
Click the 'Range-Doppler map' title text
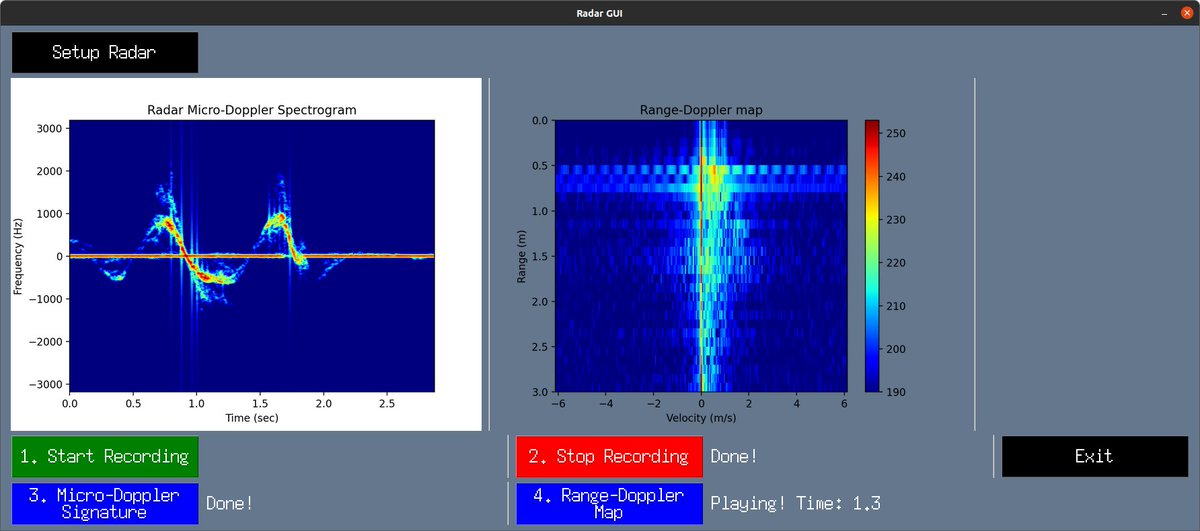point(701,110)
